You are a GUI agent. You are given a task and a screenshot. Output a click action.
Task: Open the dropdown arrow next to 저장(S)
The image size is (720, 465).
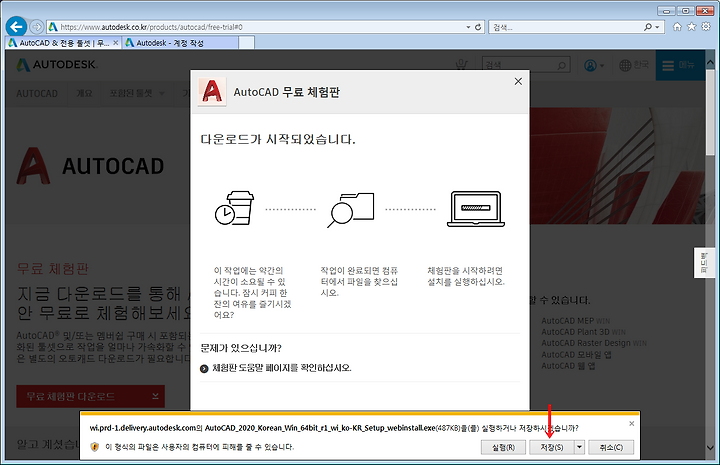579,447
